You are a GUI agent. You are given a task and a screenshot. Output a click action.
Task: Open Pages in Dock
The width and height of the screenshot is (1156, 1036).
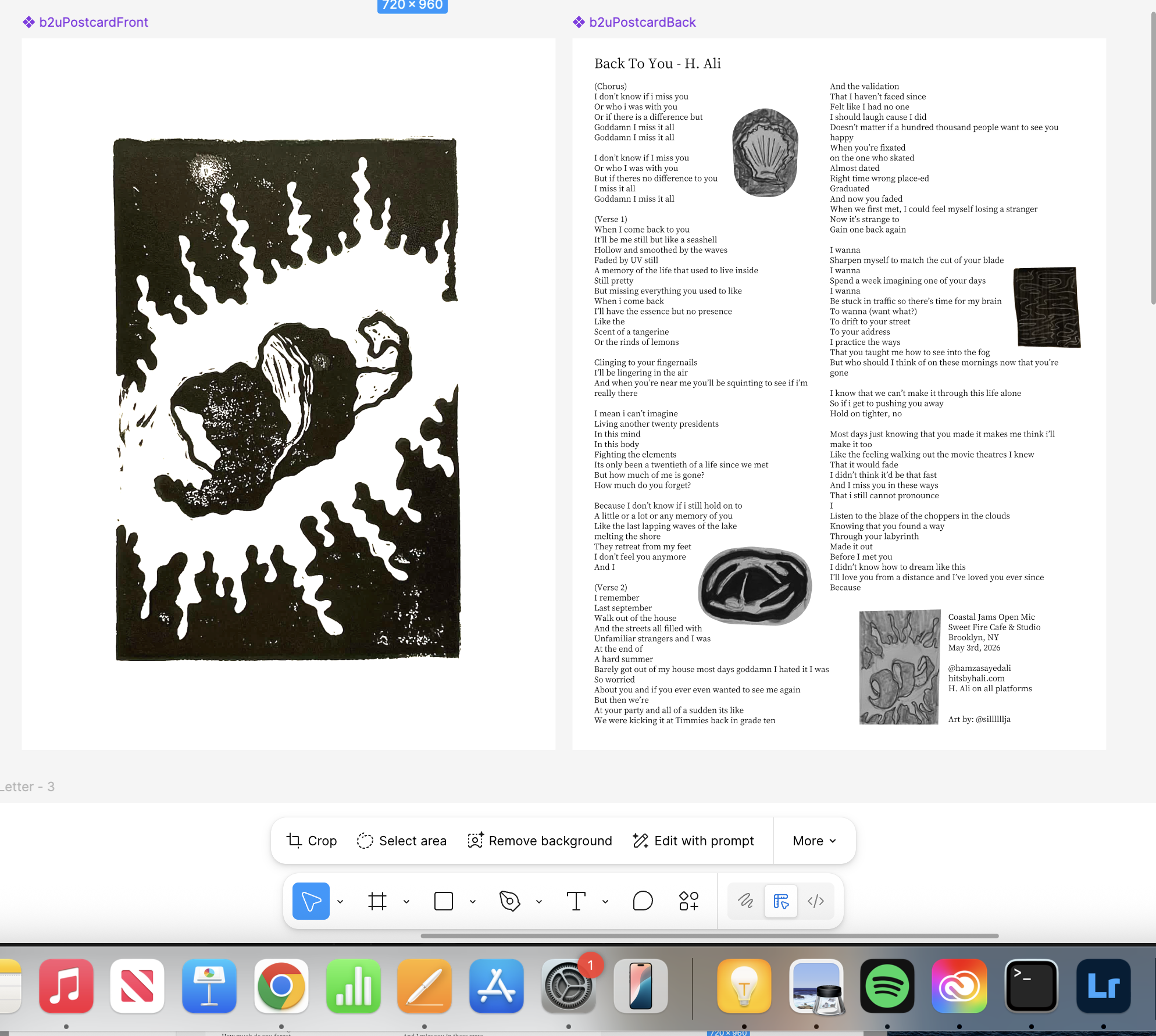[424, 986]
